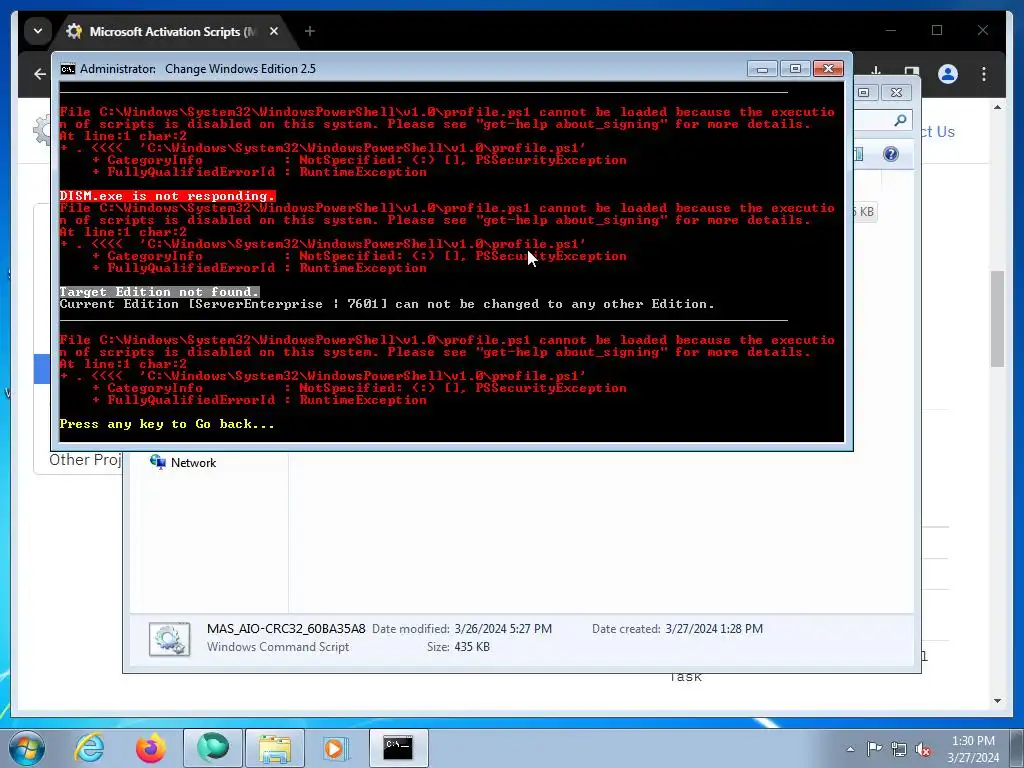This screenshot has width=1024, height=768.
Task: Click the Chrome page scrollbar up arrow
Action: (997, 107)
